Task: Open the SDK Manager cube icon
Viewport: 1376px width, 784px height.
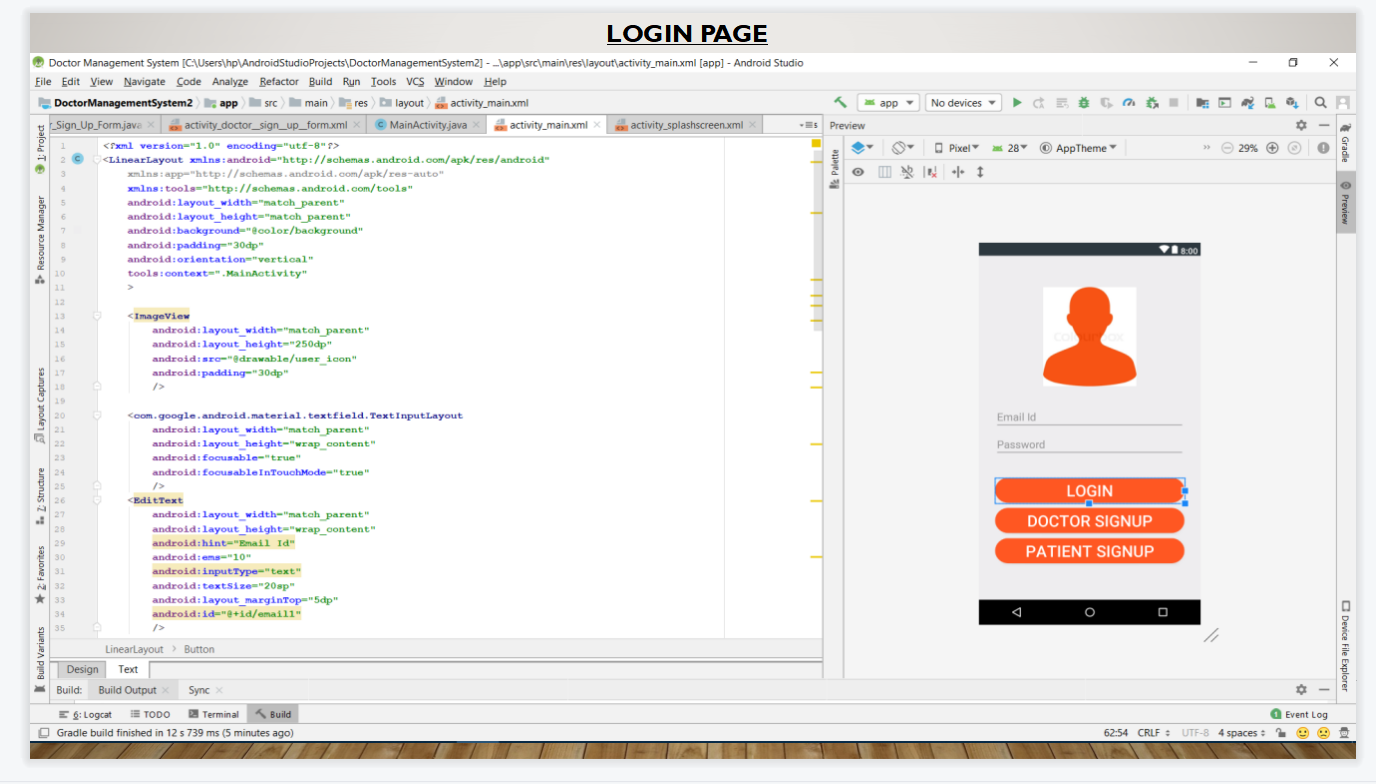Action: click(1292, 103)
